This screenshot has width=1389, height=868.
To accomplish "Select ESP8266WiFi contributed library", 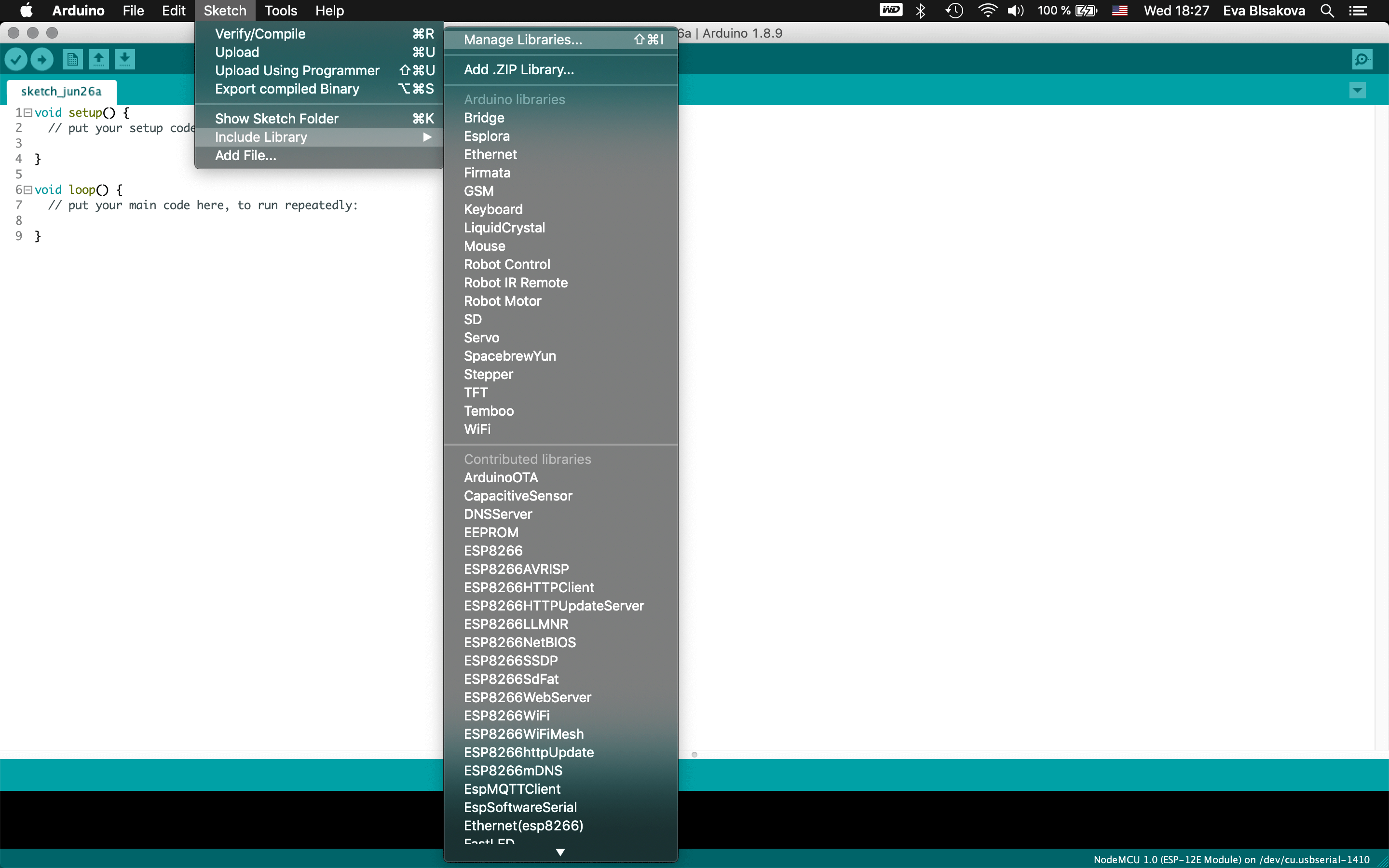I will 507,715.
